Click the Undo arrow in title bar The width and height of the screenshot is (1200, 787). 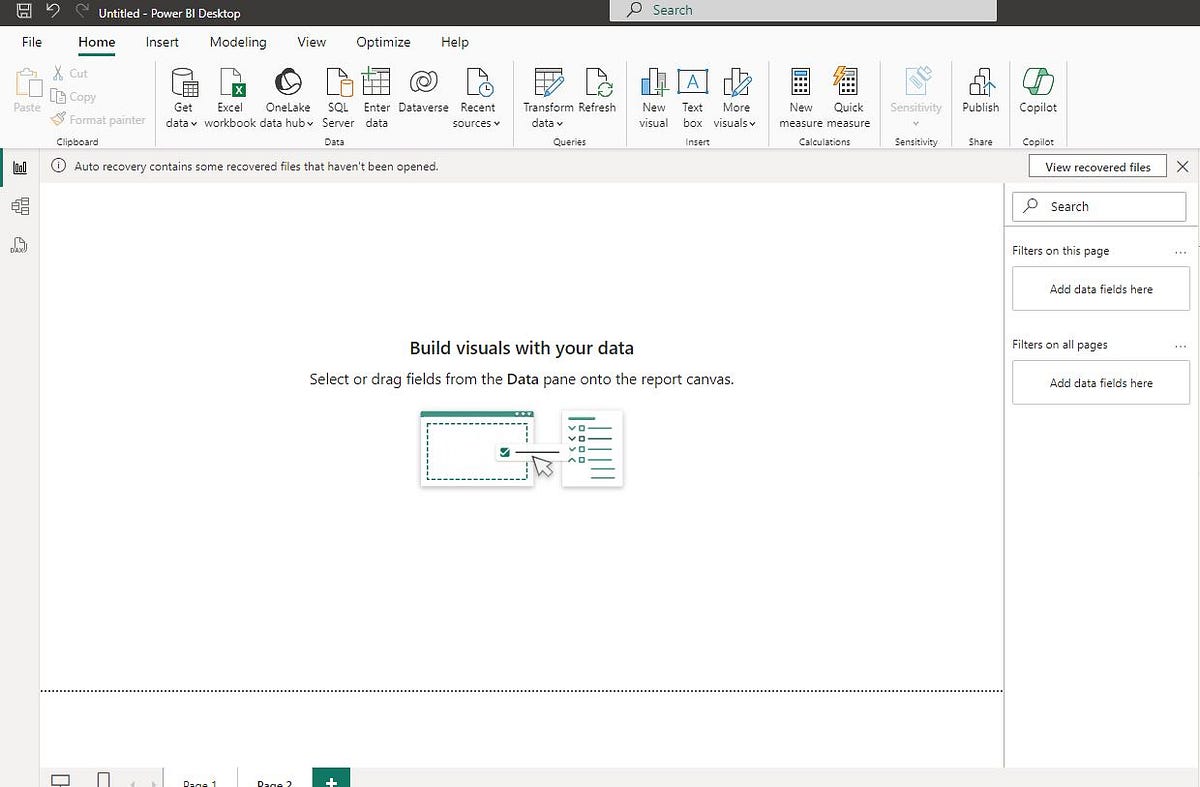(x=53, y=12)
